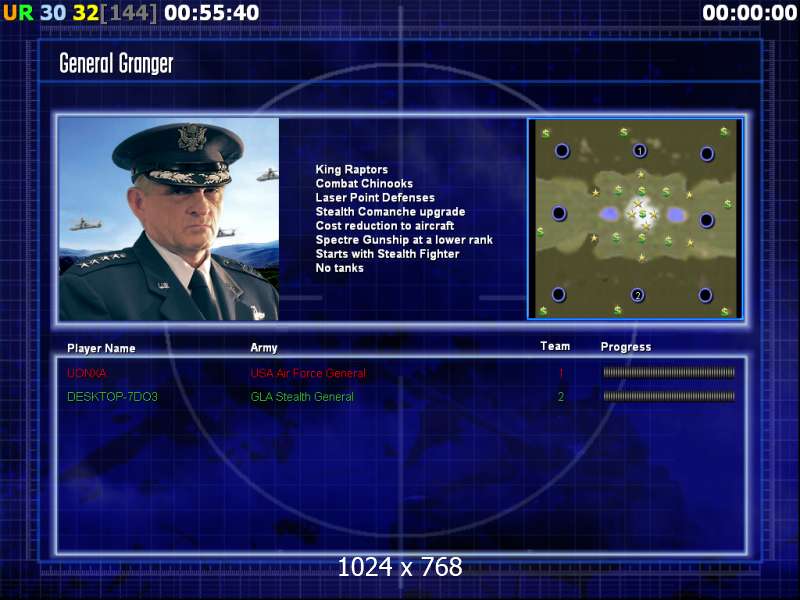Click the Team column header

tap(555, 346)
